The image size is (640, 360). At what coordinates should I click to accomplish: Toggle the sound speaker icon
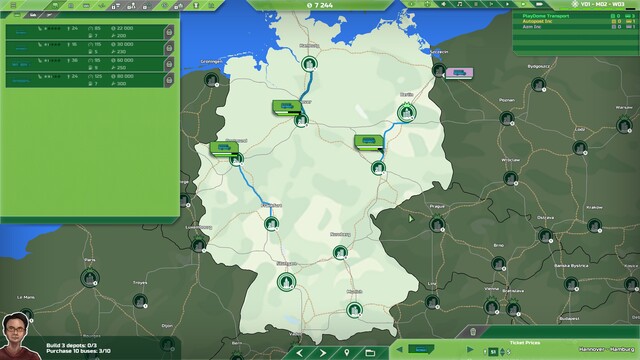(x=444, y=4)
